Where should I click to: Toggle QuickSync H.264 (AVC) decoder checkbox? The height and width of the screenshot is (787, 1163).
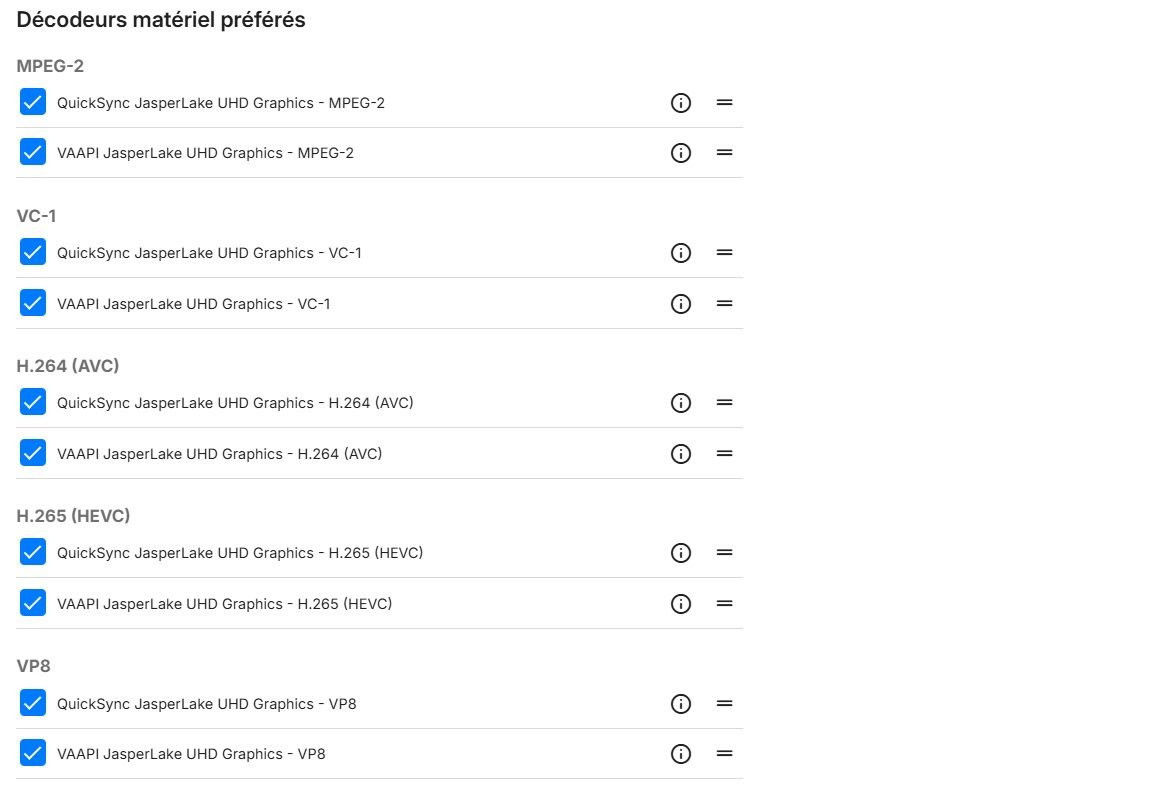33,403
